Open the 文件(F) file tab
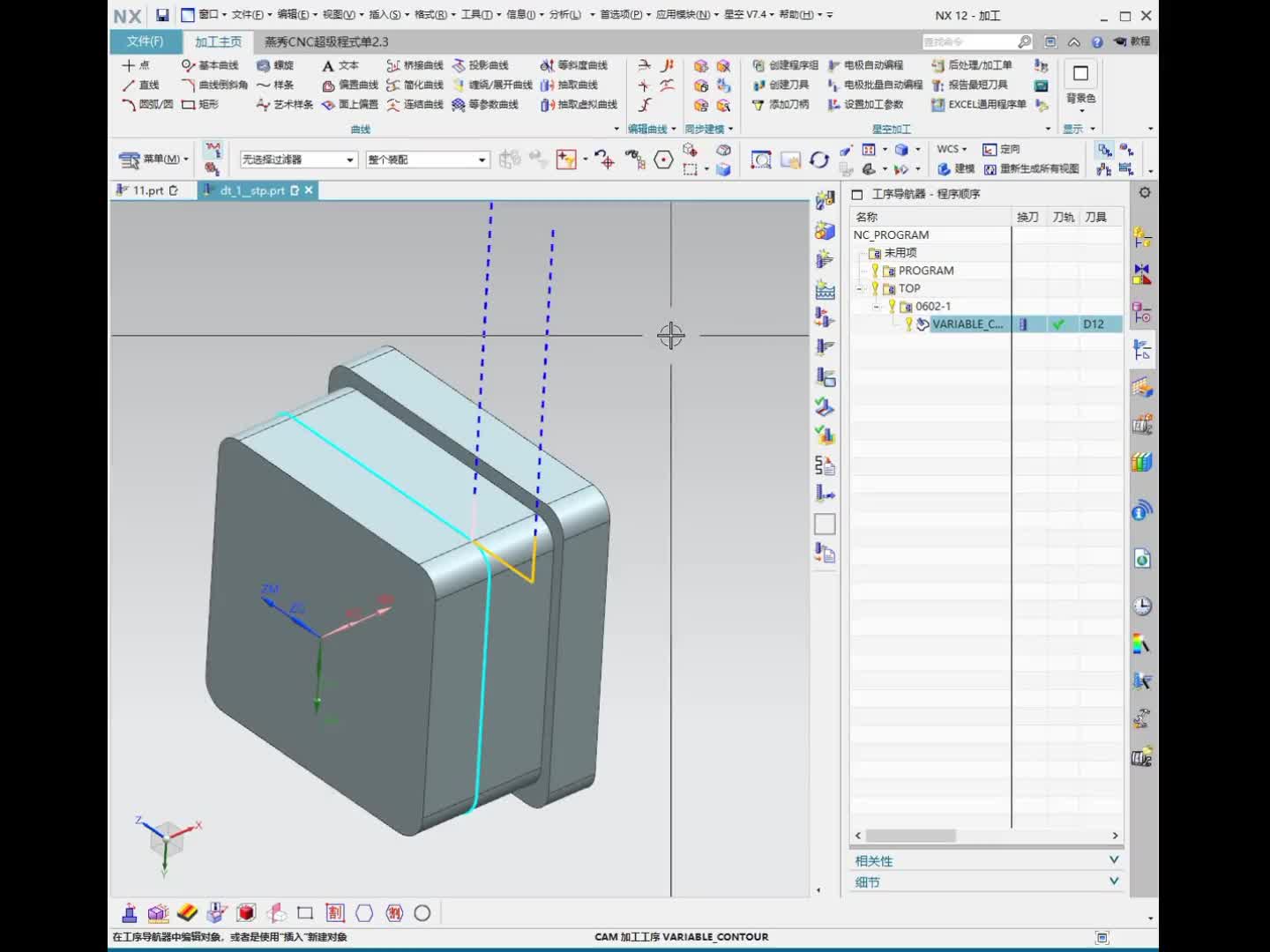The height and width of the screenshot is (952, 1270). pyautogui.click(x=146, y=41)
